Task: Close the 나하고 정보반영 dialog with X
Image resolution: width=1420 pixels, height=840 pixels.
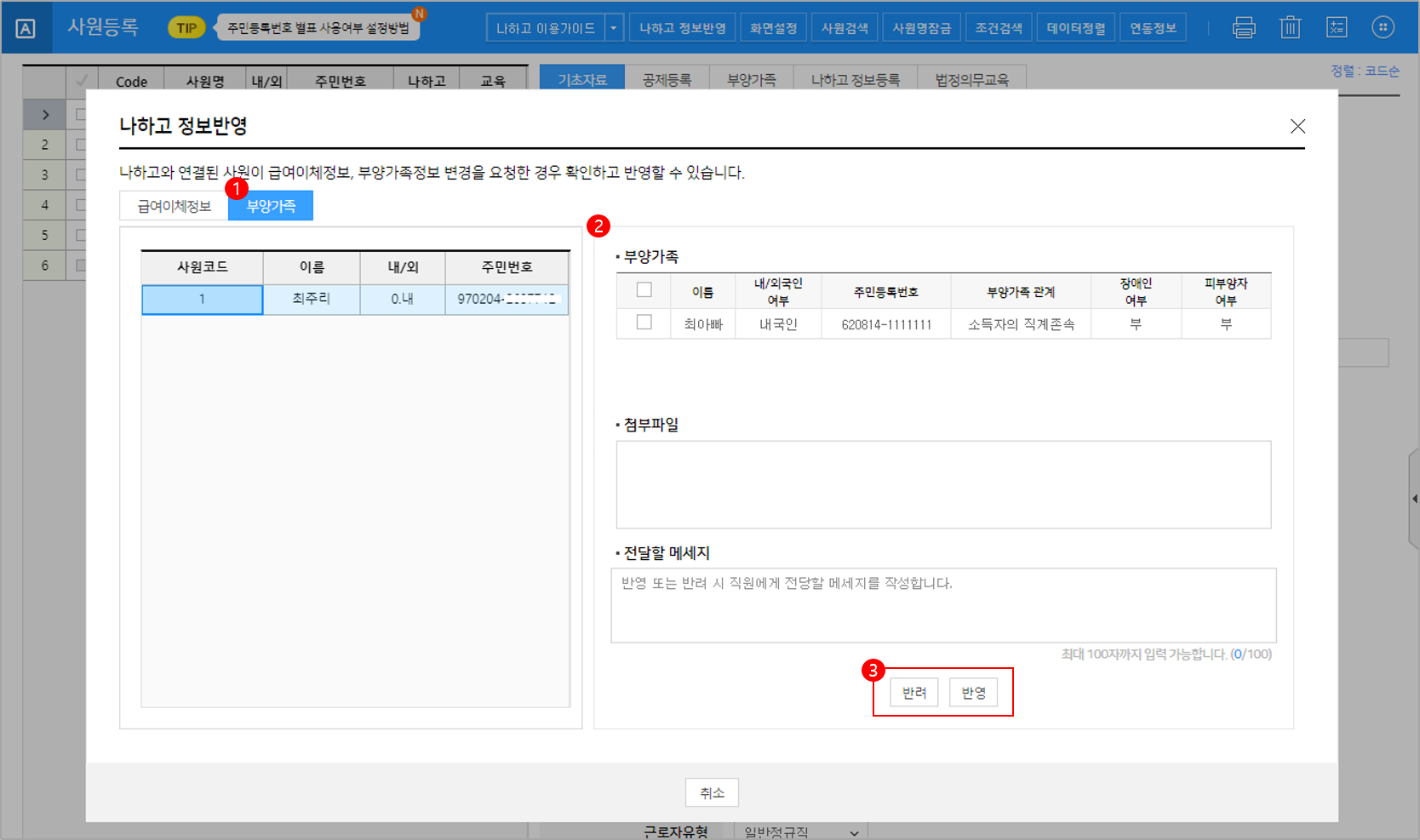Action: (x=1297, y=127)
